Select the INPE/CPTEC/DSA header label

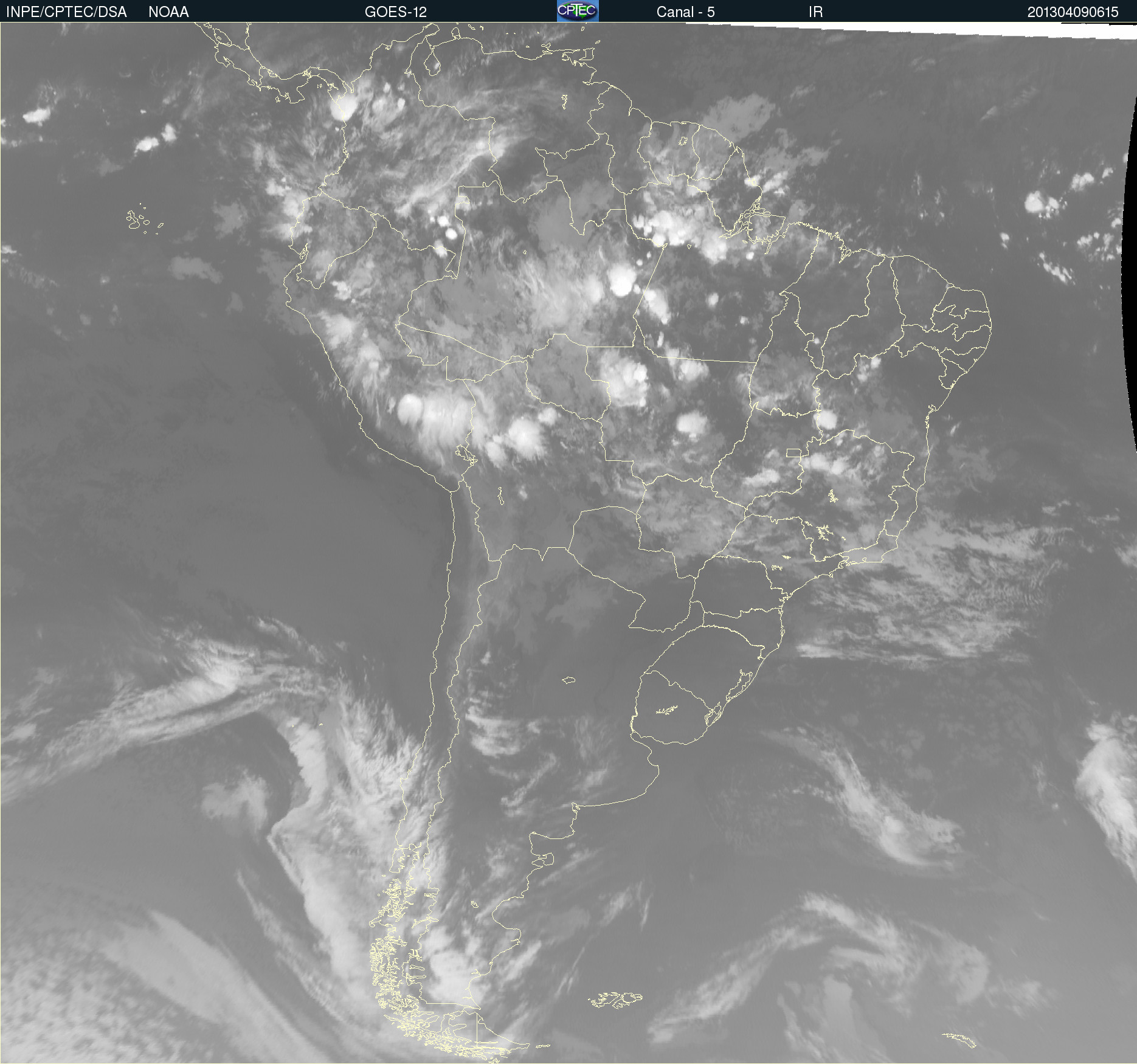pyautogui.click(x=66, y=12)
